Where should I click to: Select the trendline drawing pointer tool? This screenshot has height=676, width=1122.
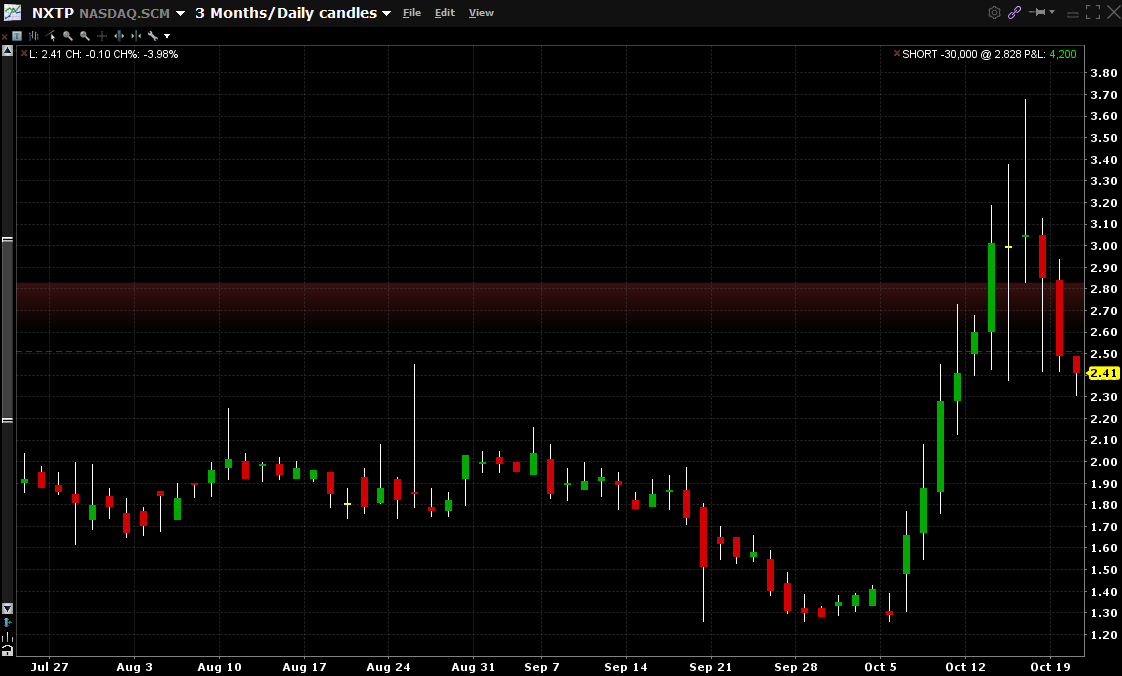click(50, 36)
